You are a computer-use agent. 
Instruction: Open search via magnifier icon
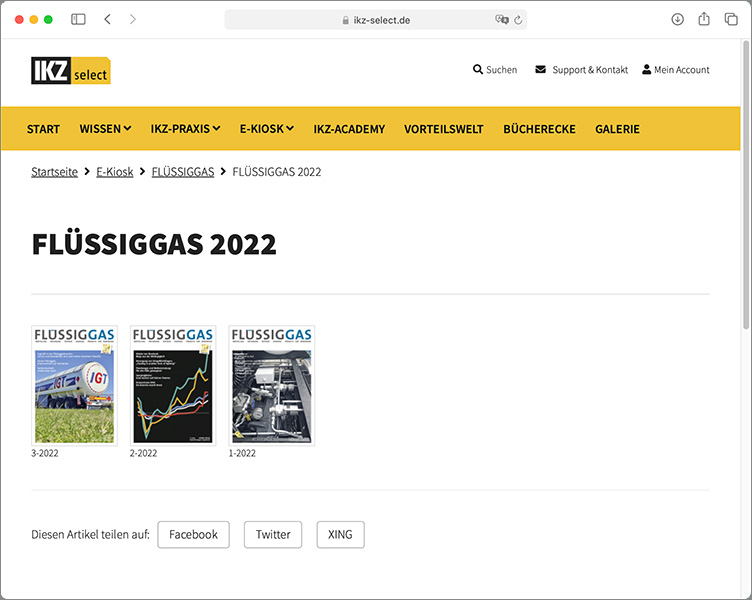(x=478, y=70)
